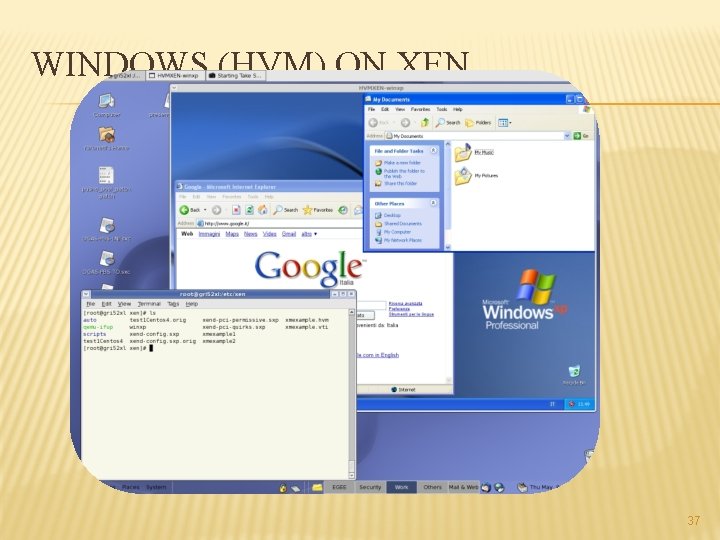Open address bar dropdown in My Documents
720x540 pixels.
point(567,136)
